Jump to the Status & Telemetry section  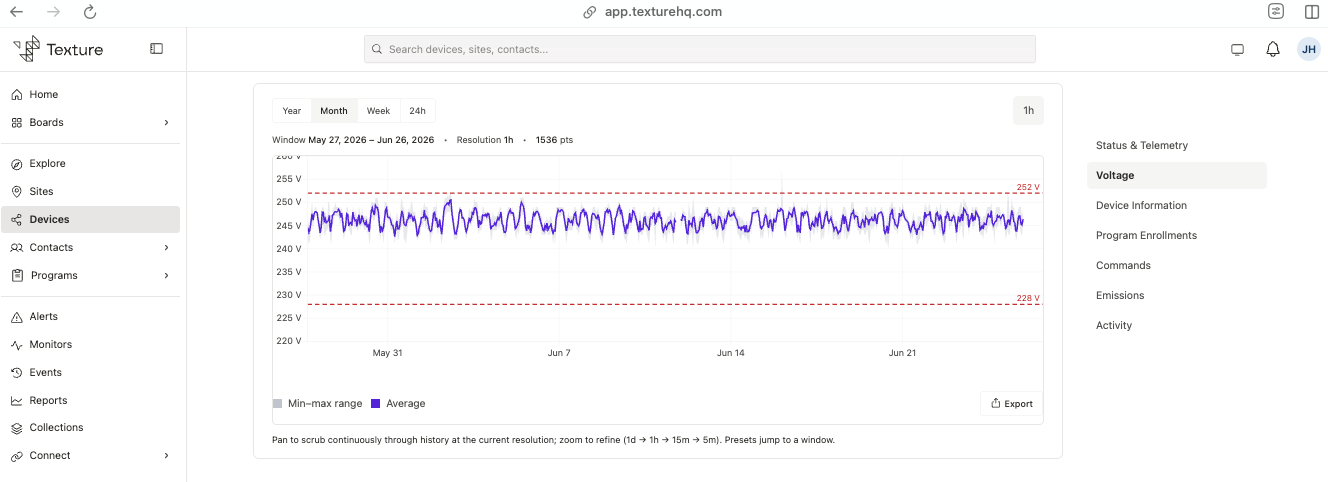pyautogui.click(x=1142, y=146)
